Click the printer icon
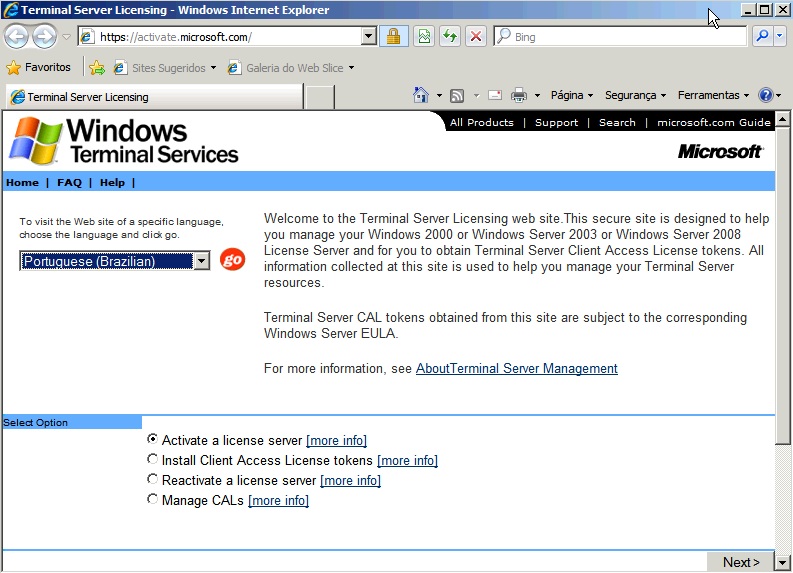This screenshot has height=573, width=793. [518, 95]
